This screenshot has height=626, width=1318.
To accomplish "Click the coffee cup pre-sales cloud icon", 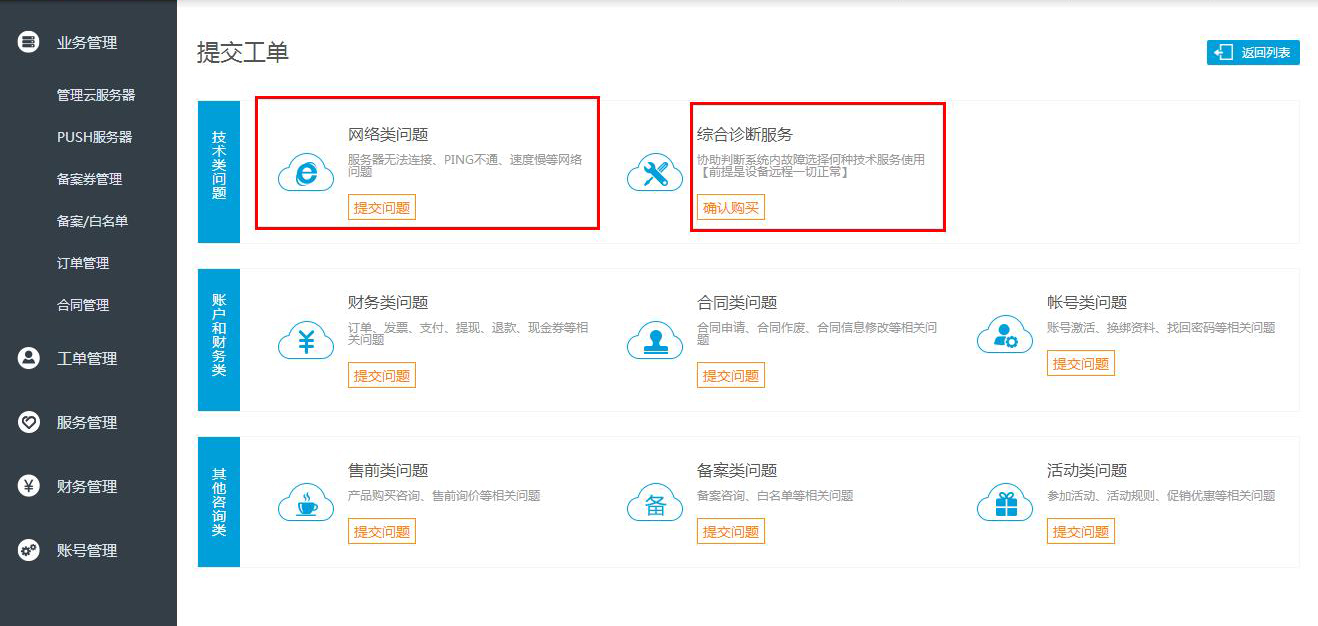I will click(306, 504).
